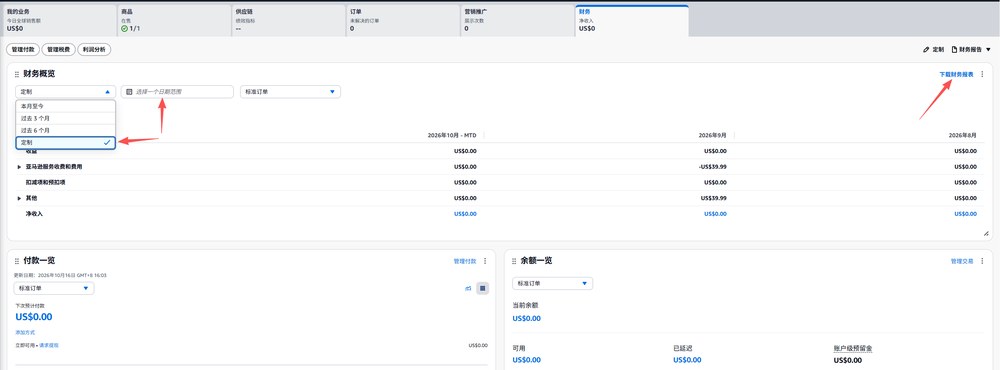
Task: Click the 添加方式 link
Action: (x=25, y=332)
